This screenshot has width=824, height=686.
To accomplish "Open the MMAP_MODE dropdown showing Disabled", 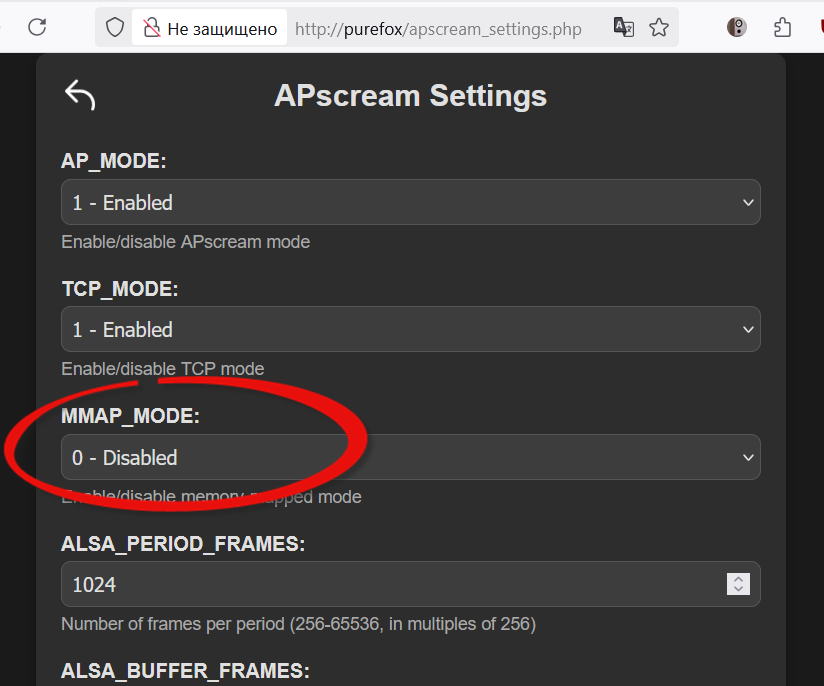I will tap(410, 458).
